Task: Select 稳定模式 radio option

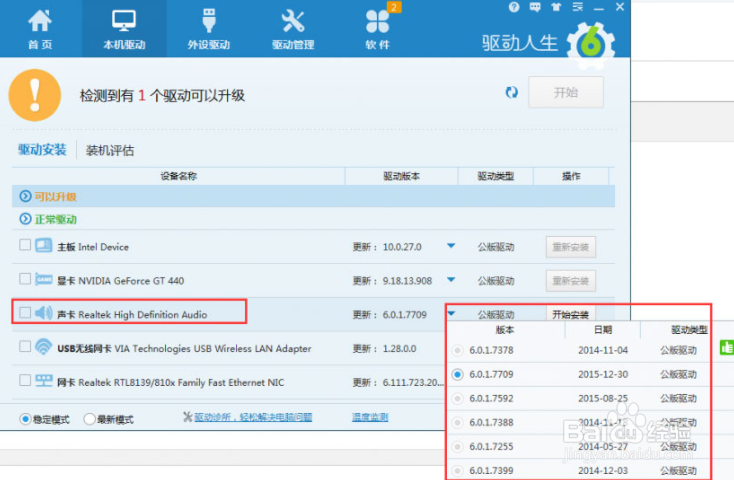Action: (25, 419)
